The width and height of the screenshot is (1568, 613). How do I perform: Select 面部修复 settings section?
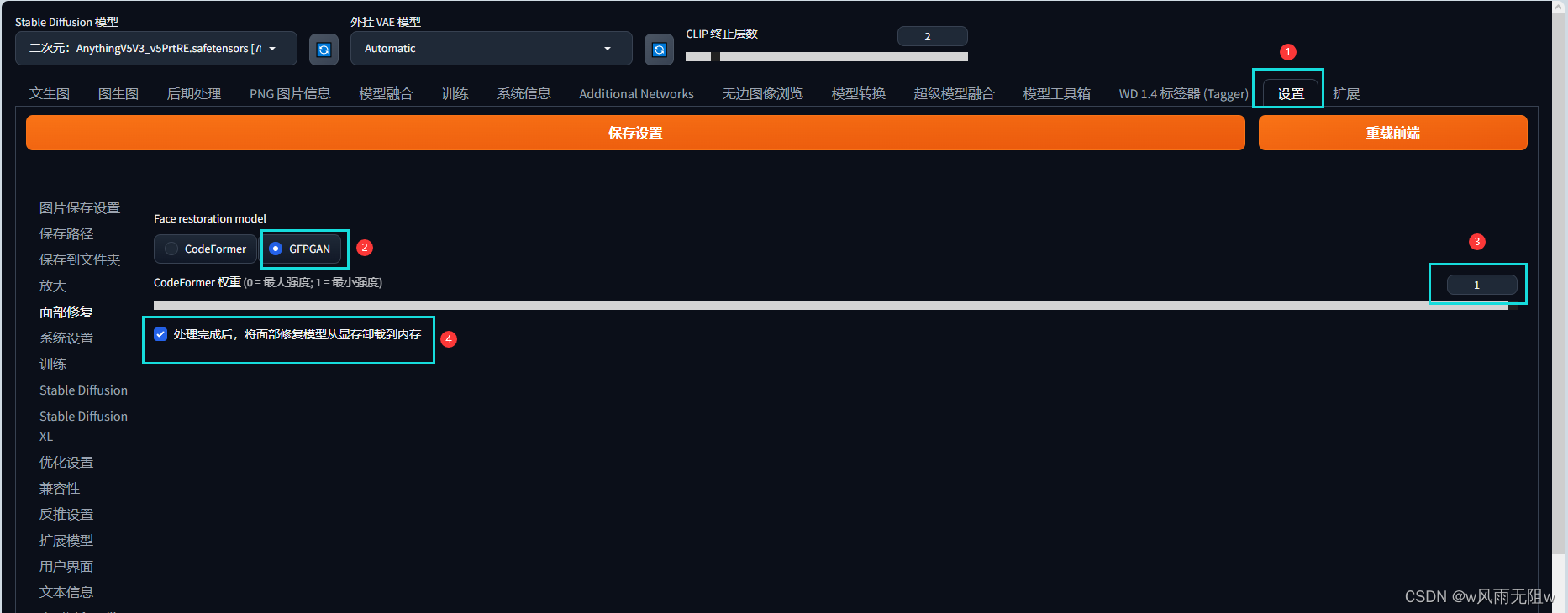point(66,312)
